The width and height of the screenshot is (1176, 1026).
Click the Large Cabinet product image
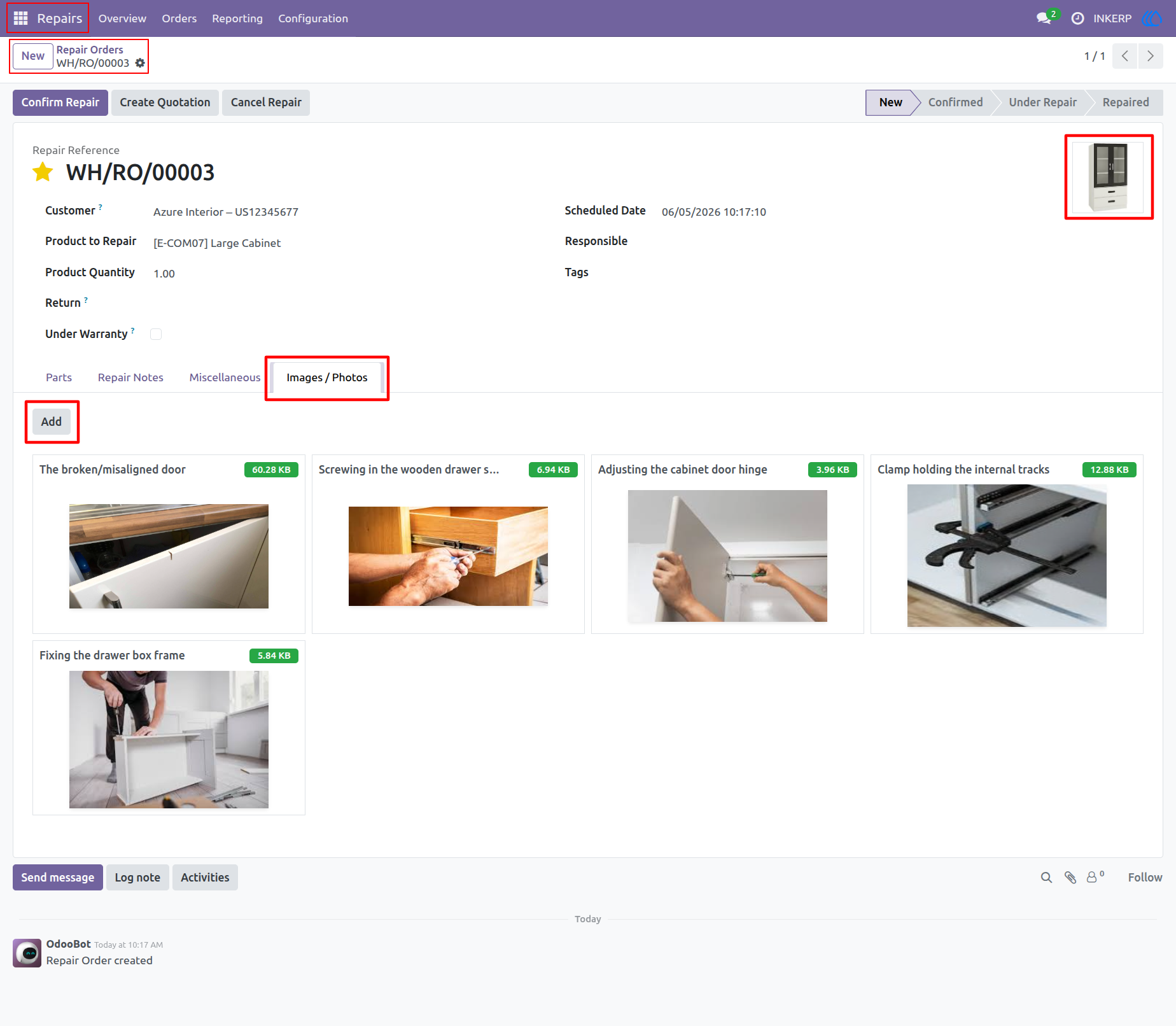point(1108,177)
